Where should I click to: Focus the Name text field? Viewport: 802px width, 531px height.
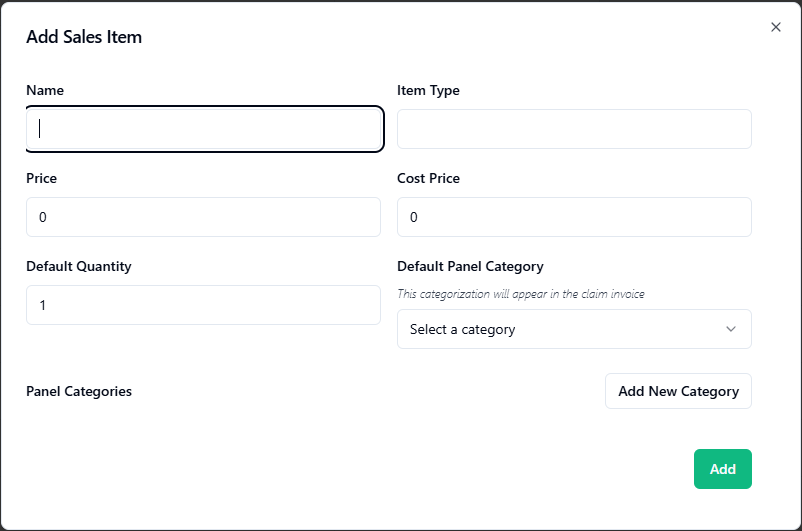pos(204,129)
